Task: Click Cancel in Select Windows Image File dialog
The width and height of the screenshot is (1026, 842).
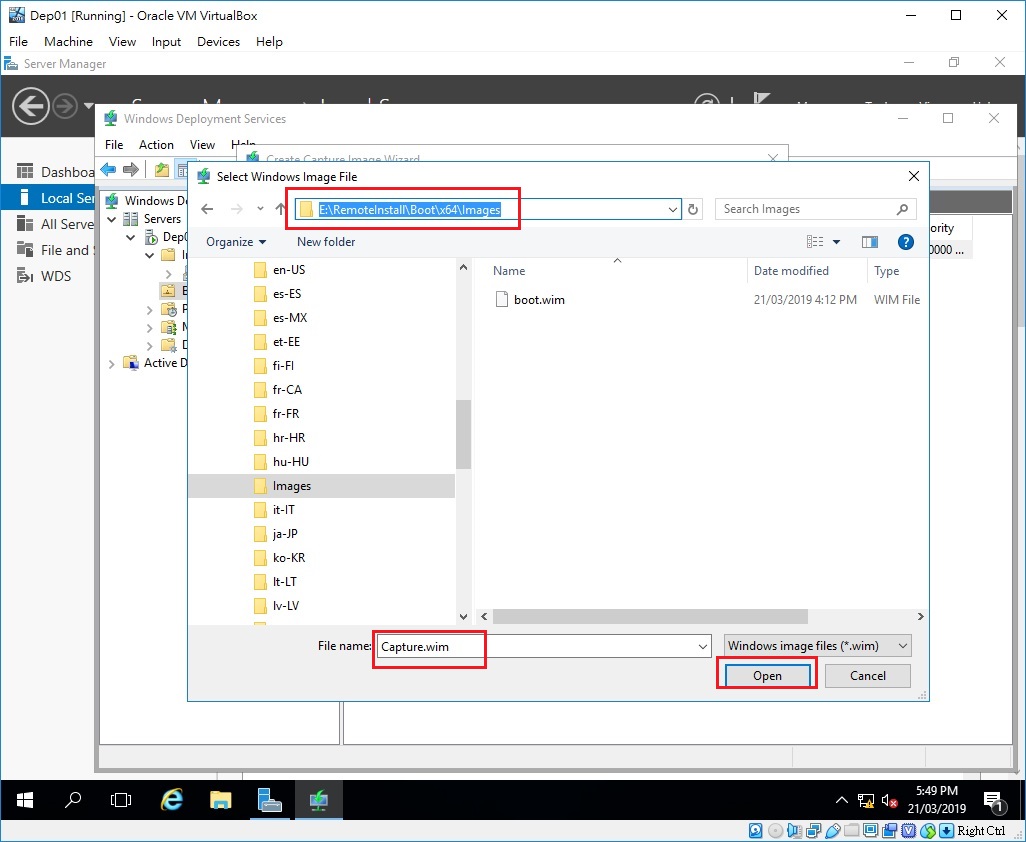Action: [x=868, y=676]
